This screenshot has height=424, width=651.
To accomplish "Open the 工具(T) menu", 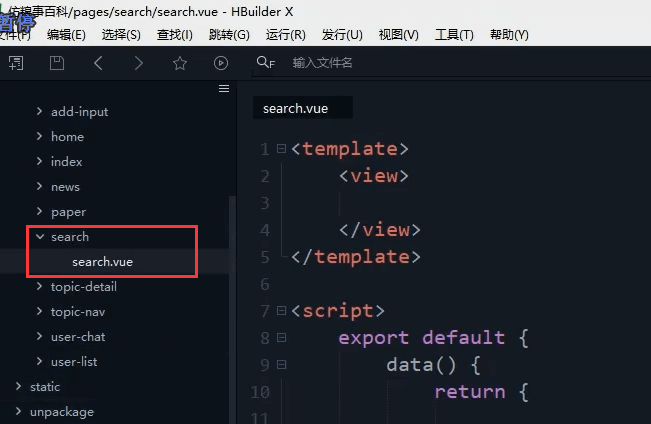I will 454,34.
